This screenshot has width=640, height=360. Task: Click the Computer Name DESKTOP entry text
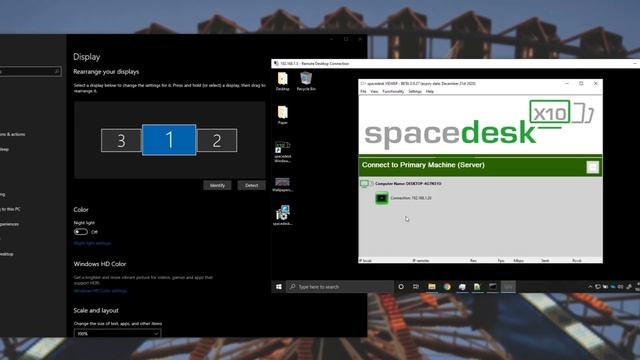click(408, 184)
